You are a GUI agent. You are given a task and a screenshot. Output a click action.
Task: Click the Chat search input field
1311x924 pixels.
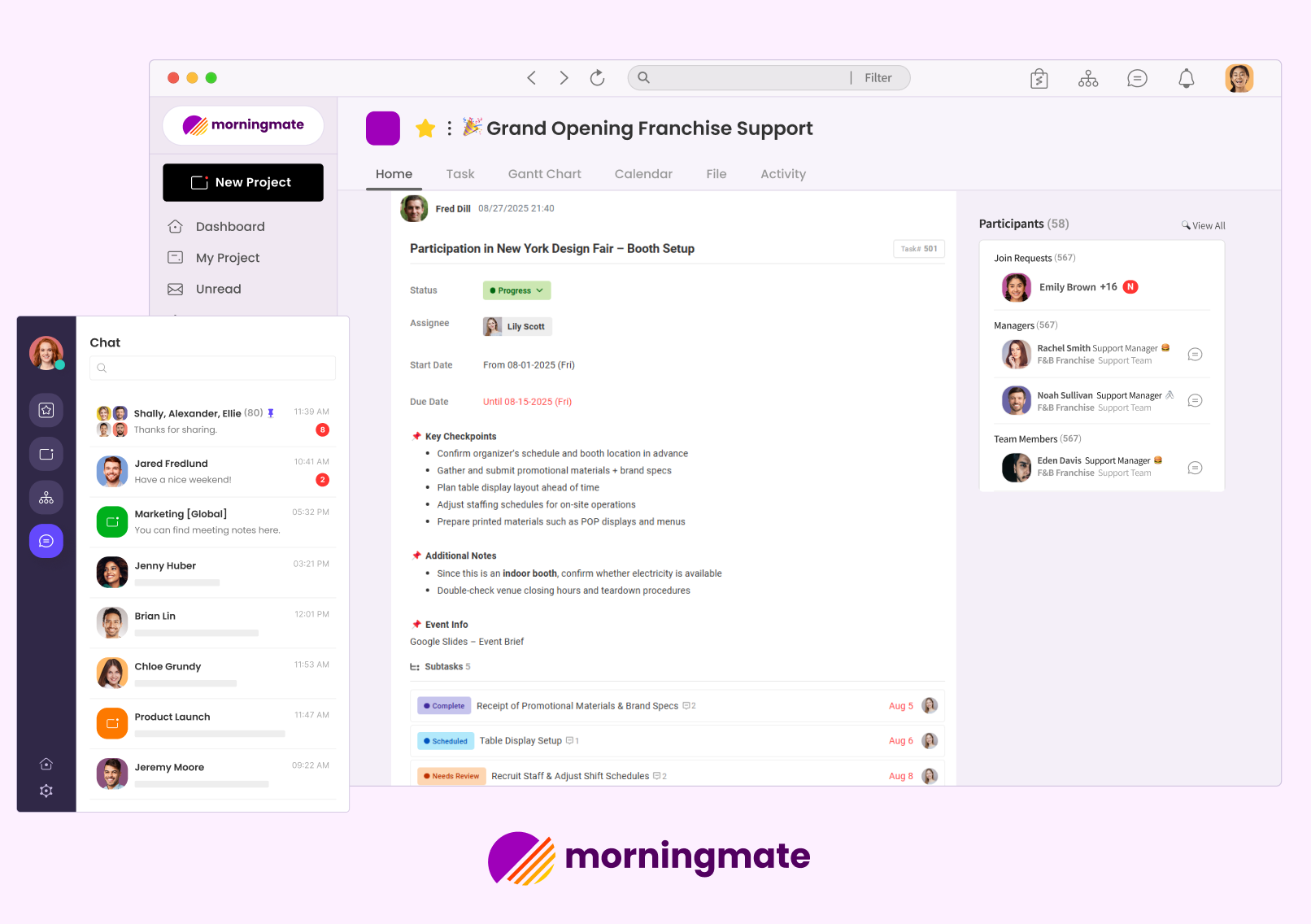coord(212,368)
